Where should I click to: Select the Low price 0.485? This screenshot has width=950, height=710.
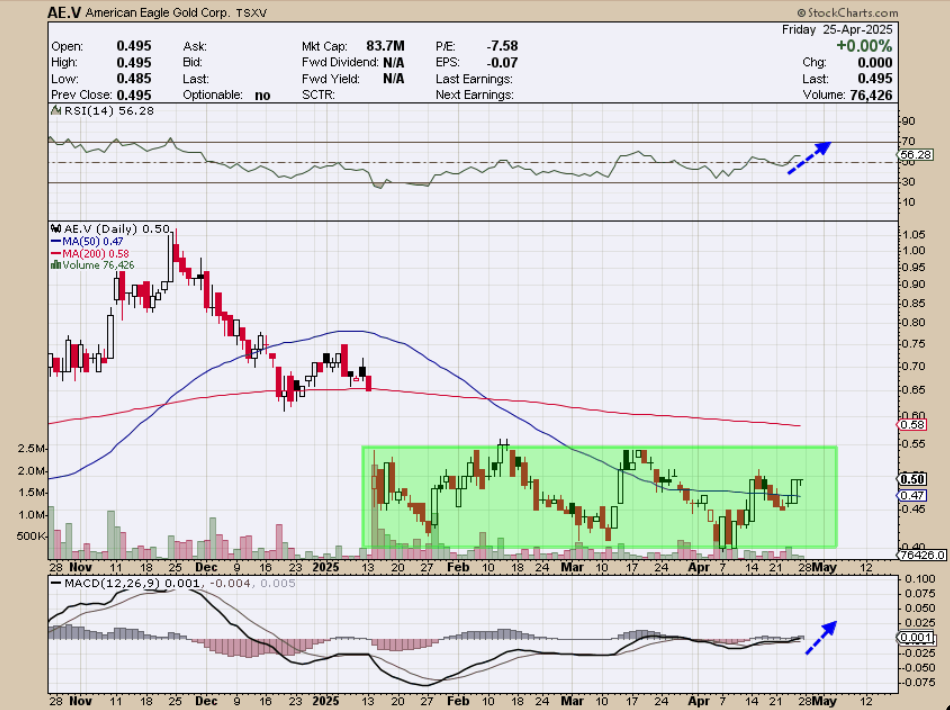click(x=134, y=79)
